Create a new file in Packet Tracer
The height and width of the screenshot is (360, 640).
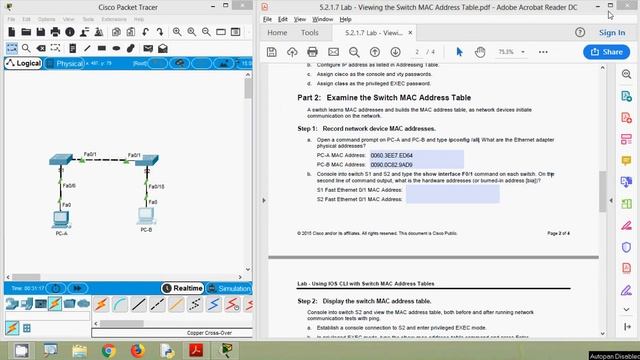pos(11,32)
